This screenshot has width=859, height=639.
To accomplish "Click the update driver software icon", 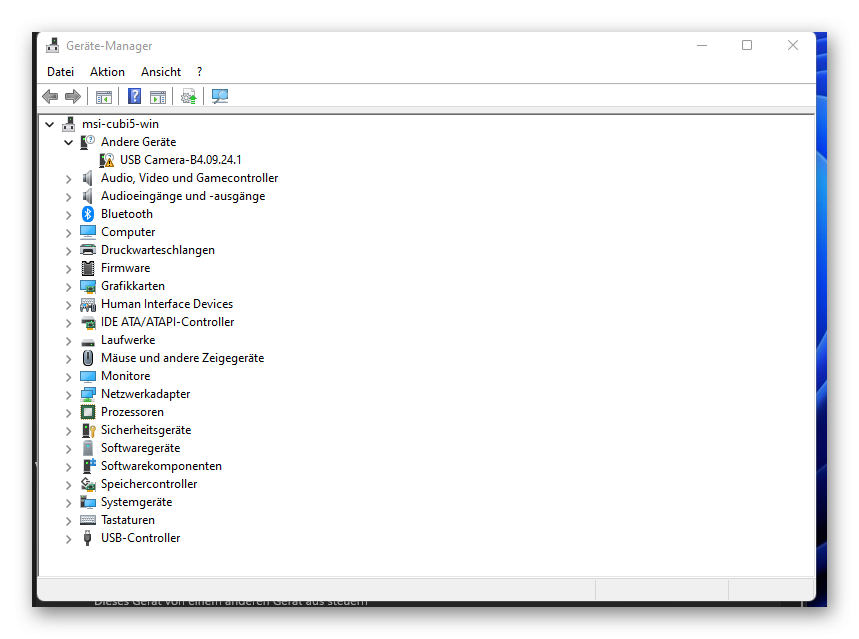I will click(x=188, y=97).
